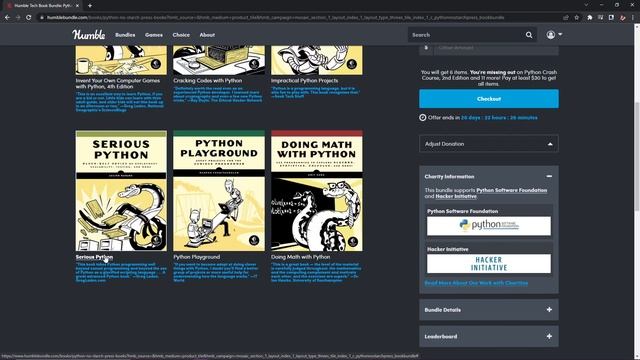Click the No Starch badge on Doing Math cover
The width and height of the screenshot is (640, 360).
(x=352, y=241)
